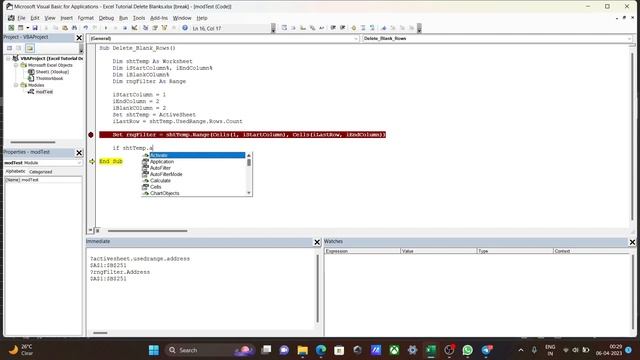Open Project Explorer from the toolbar
Screen dimensions: 640x360
(x=145, y=28)
